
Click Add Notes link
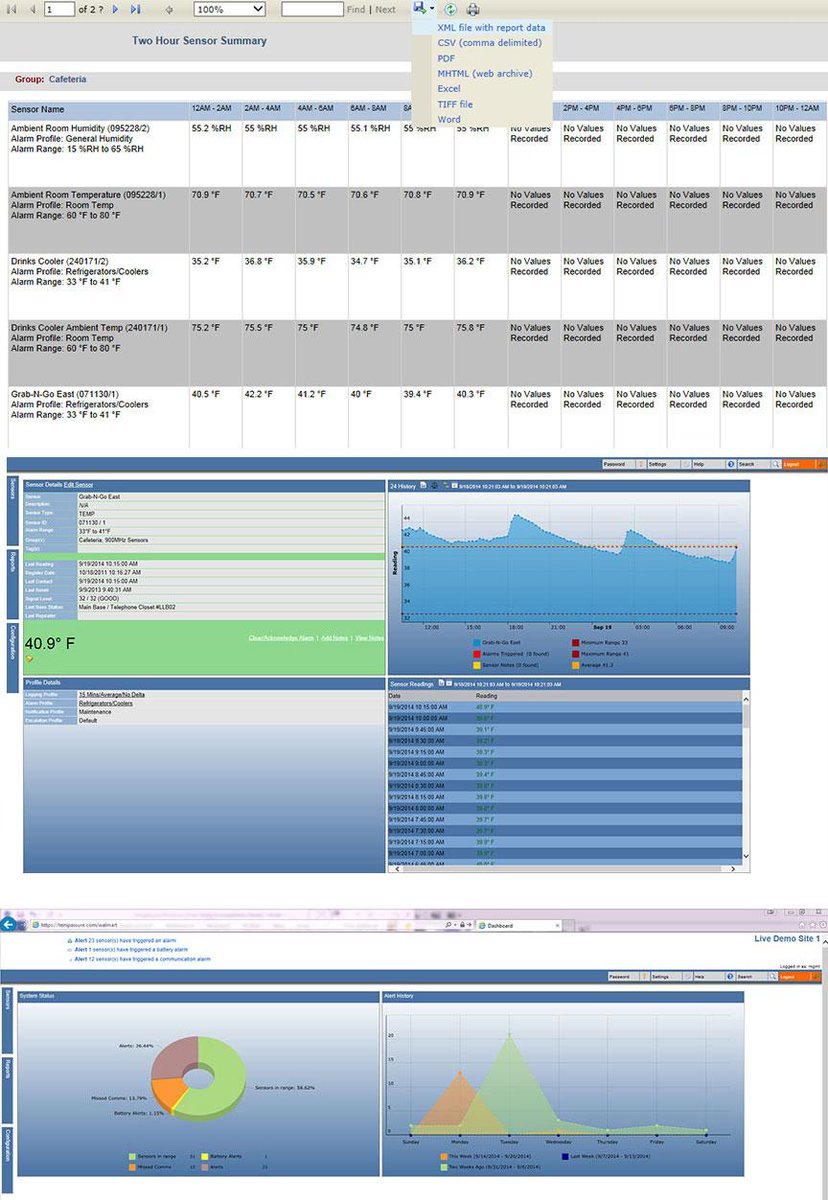[336, 637]
